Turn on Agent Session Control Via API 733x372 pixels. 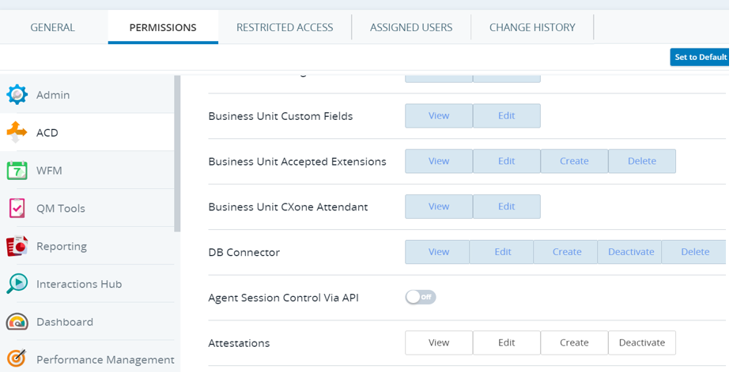coord(420,297)
